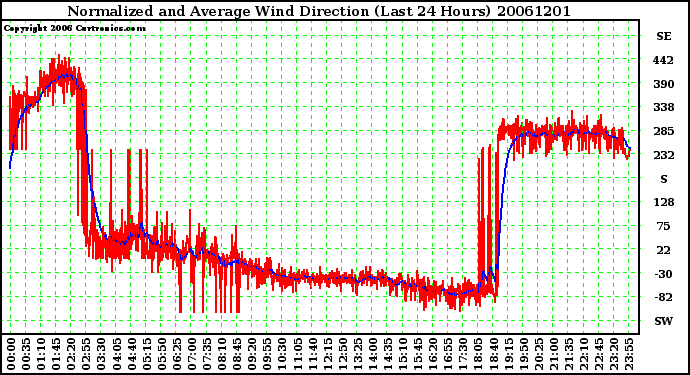
Task: Click the 23:20 time label
Action: click(x=613, y=354)
